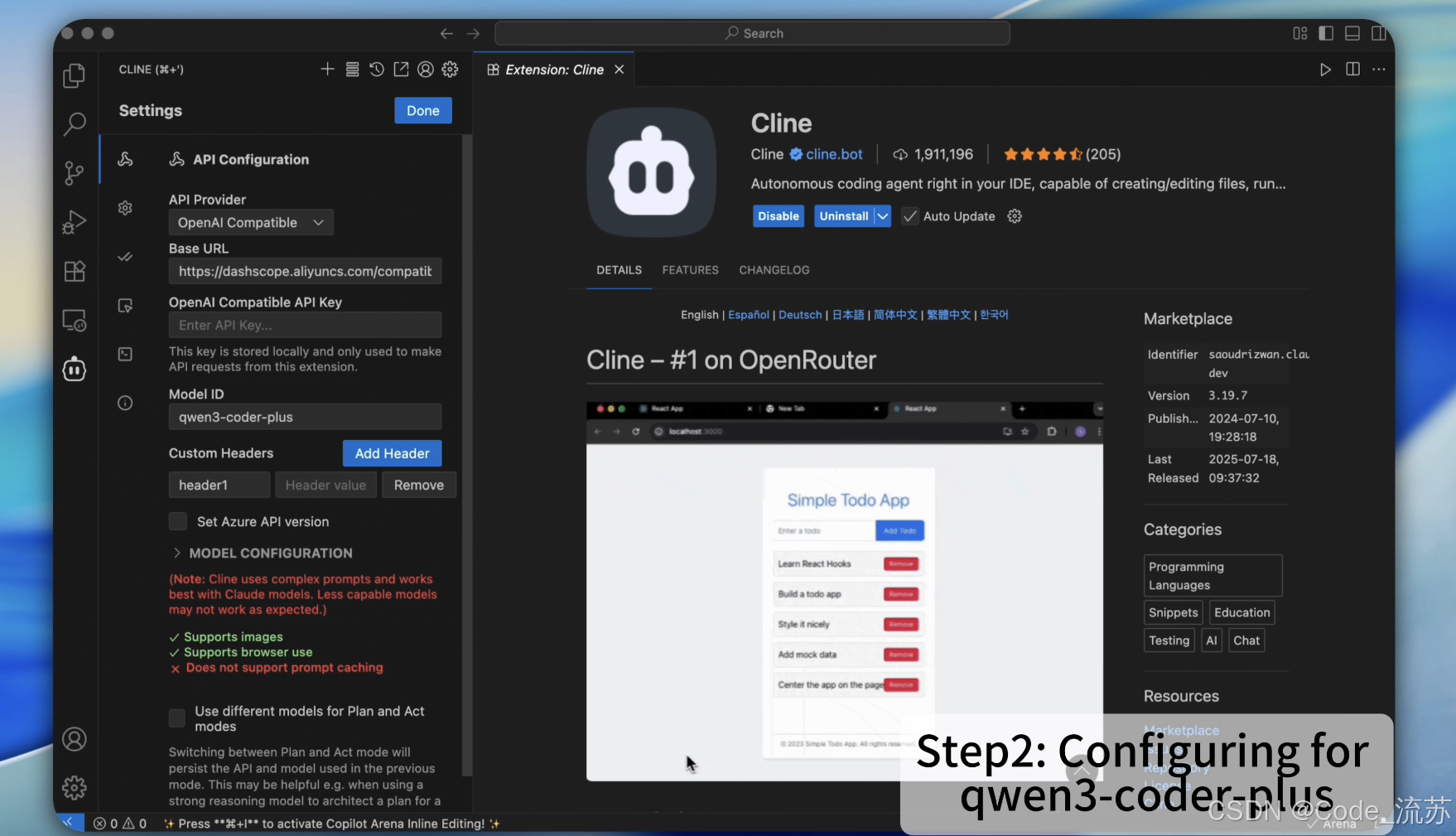The height and width of the screenshot is (836, 1456).
Task: Toggle the bottom panel layout icon
Action: [1352, 33]
